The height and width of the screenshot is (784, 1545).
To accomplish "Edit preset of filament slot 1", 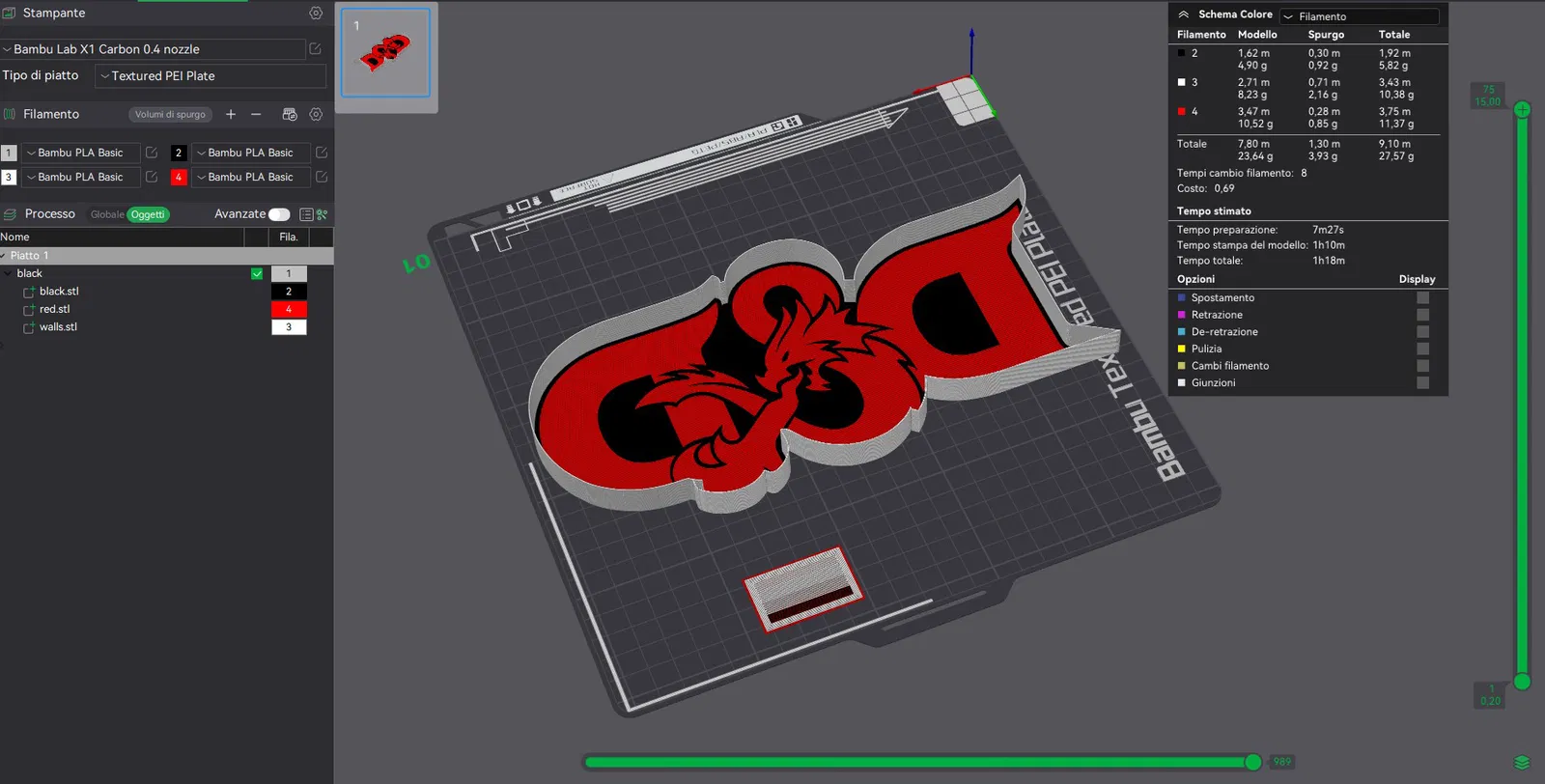I will point(152,153).
